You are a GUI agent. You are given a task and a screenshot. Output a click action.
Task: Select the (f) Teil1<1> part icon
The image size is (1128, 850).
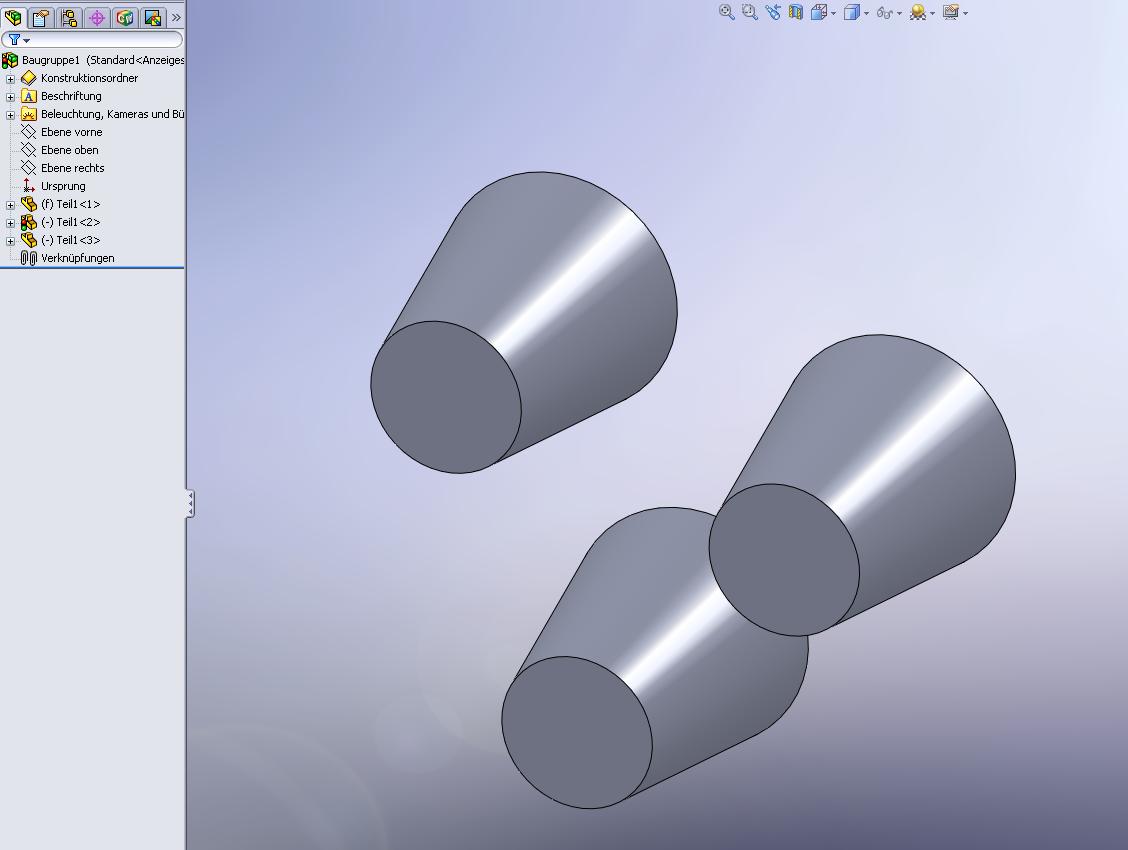pos(29,204)
